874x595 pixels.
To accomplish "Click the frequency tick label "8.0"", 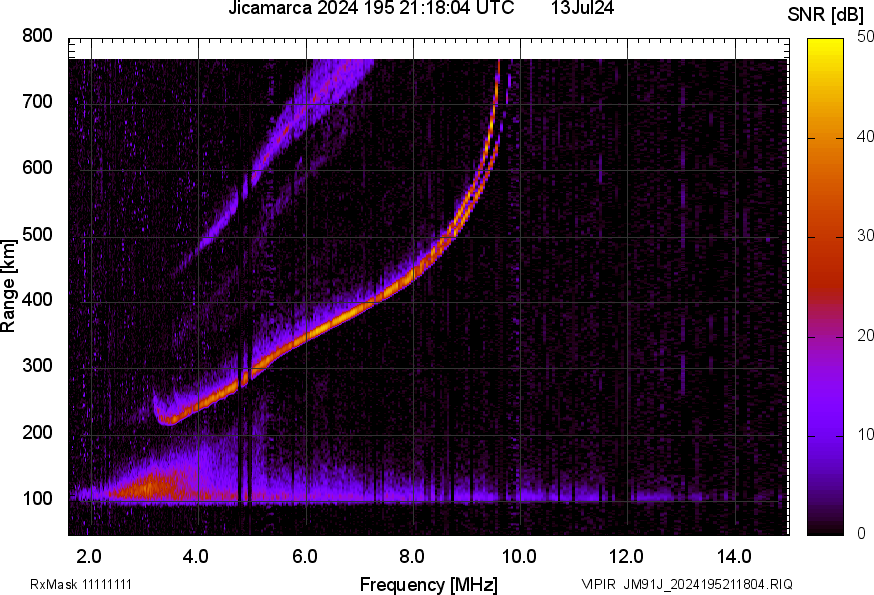I will tap(412, 557).
